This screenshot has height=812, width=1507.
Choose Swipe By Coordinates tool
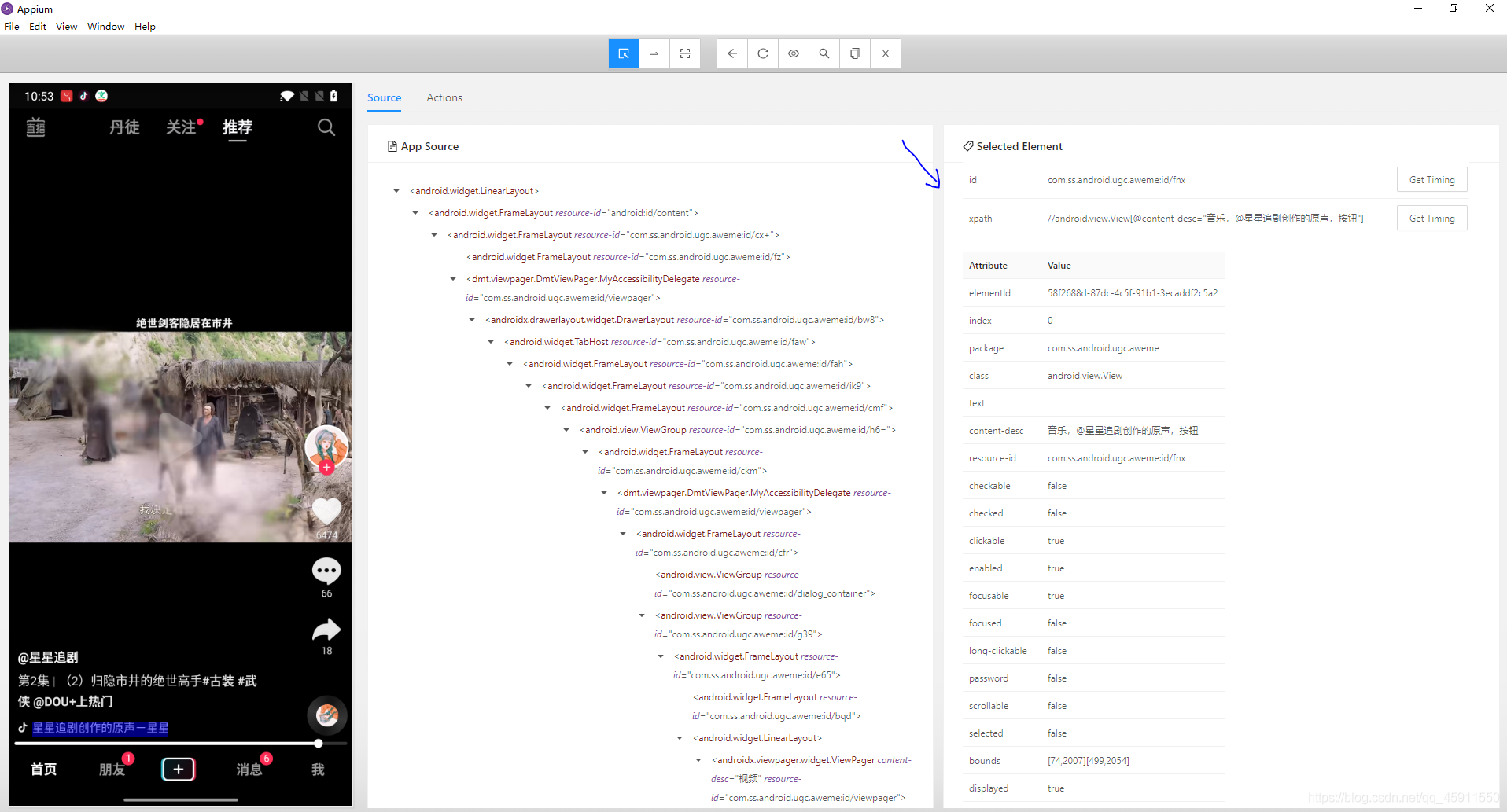(654, 53)
